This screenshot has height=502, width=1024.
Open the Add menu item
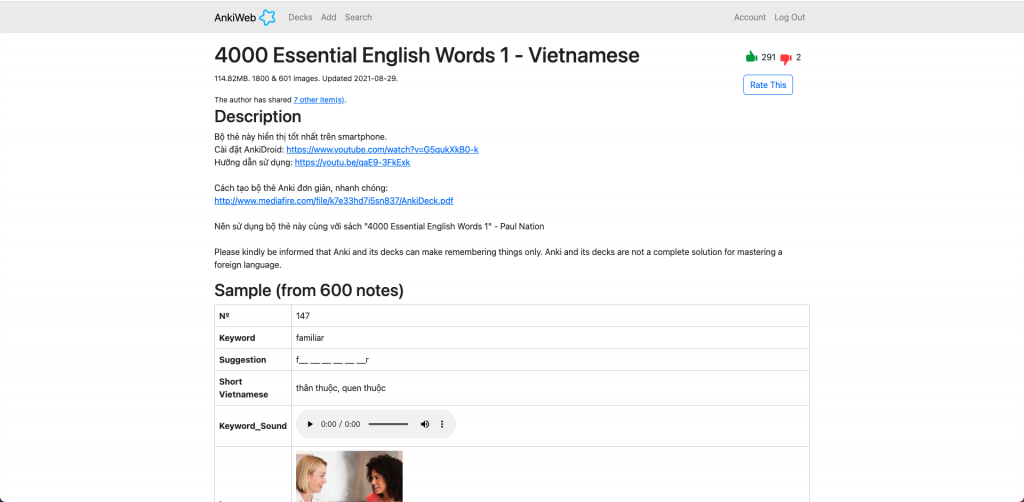[328, 18]
